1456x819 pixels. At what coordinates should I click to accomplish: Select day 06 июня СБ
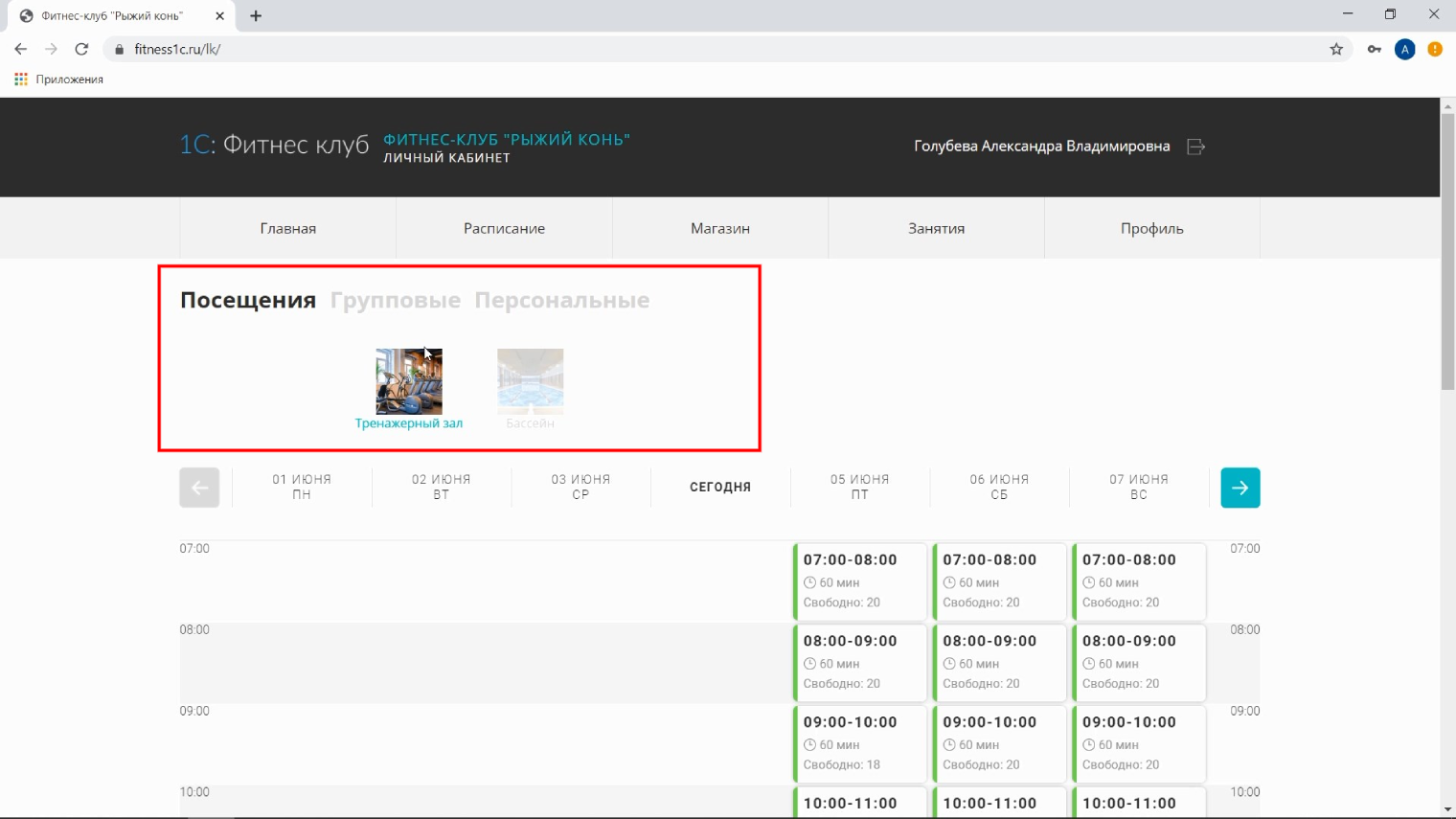click(x=999, y=487)
